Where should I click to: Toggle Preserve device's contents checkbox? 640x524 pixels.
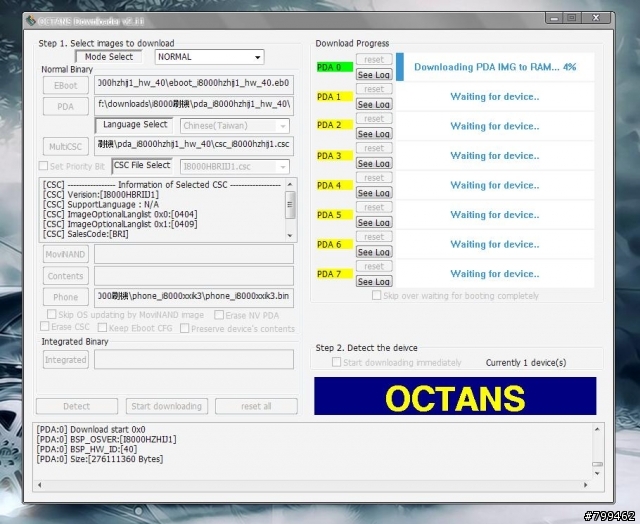tap(185, 328)
